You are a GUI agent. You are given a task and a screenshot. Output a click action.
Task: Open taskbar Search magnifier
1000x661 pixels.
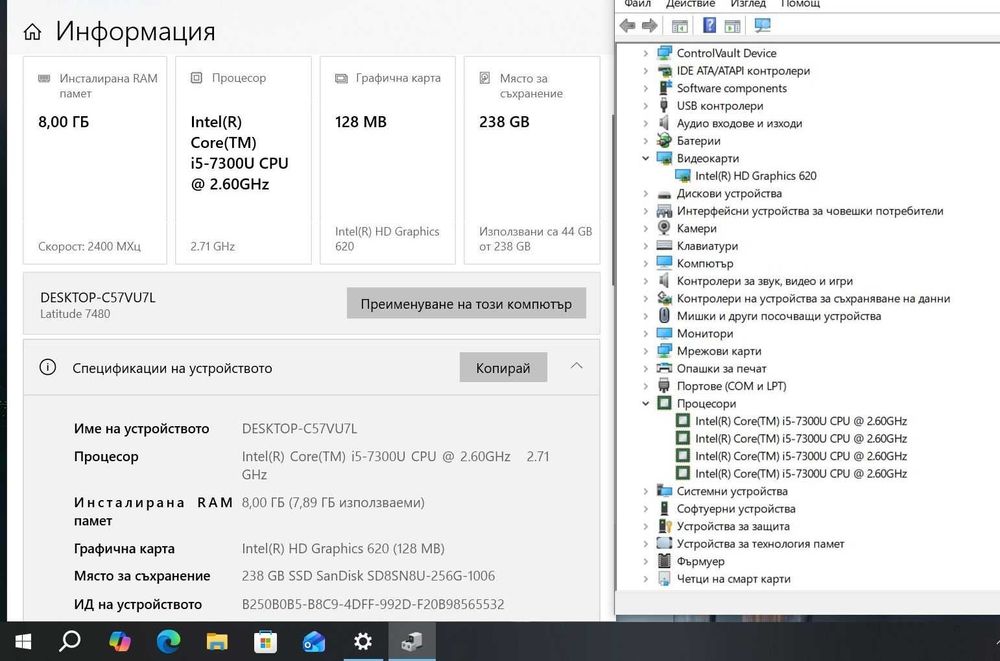coord(70,641)
